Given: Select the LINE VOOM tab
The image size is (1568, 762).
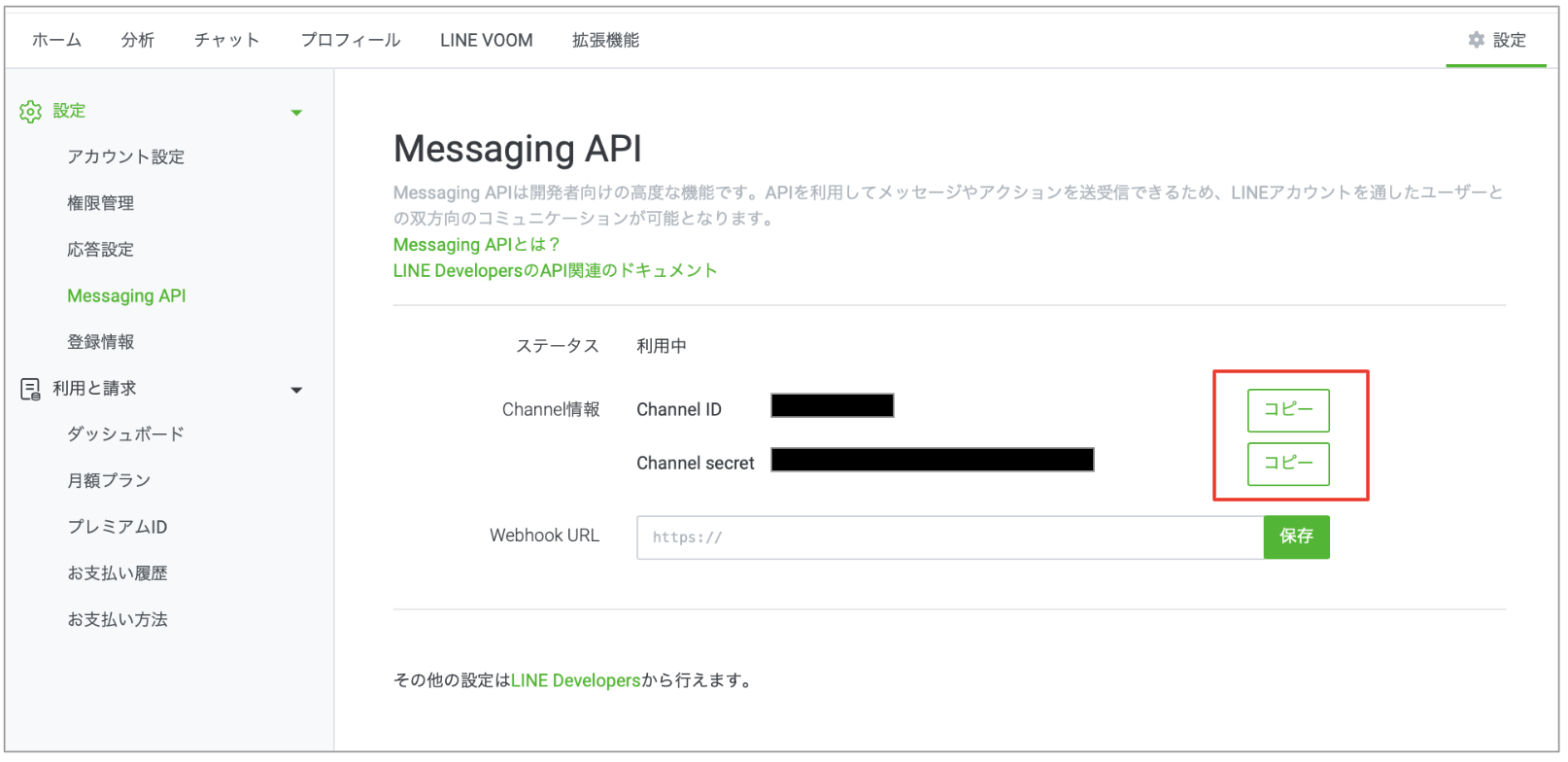Looking at the screenshot, I should [x=487, y=40].
